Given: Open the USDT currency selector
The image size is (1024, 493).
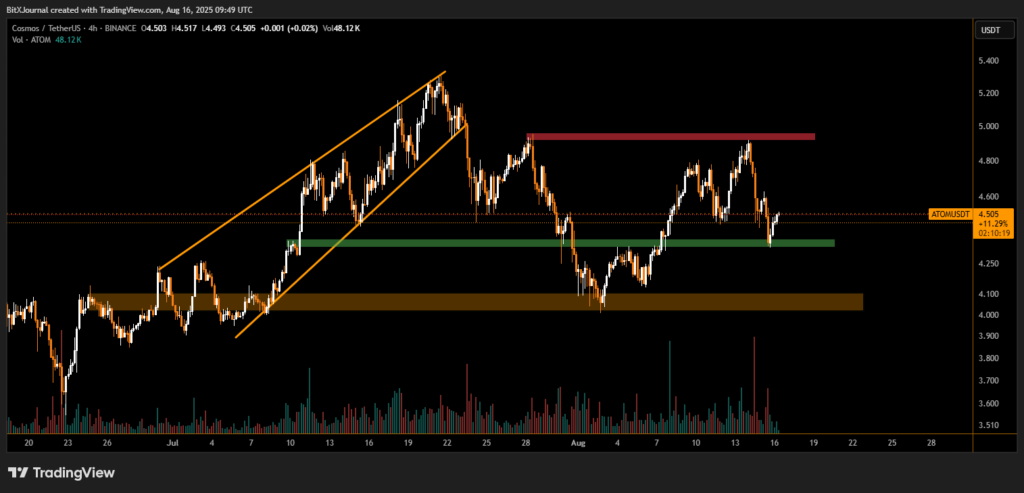Looking at the screenshot, I should click(988, 30).
